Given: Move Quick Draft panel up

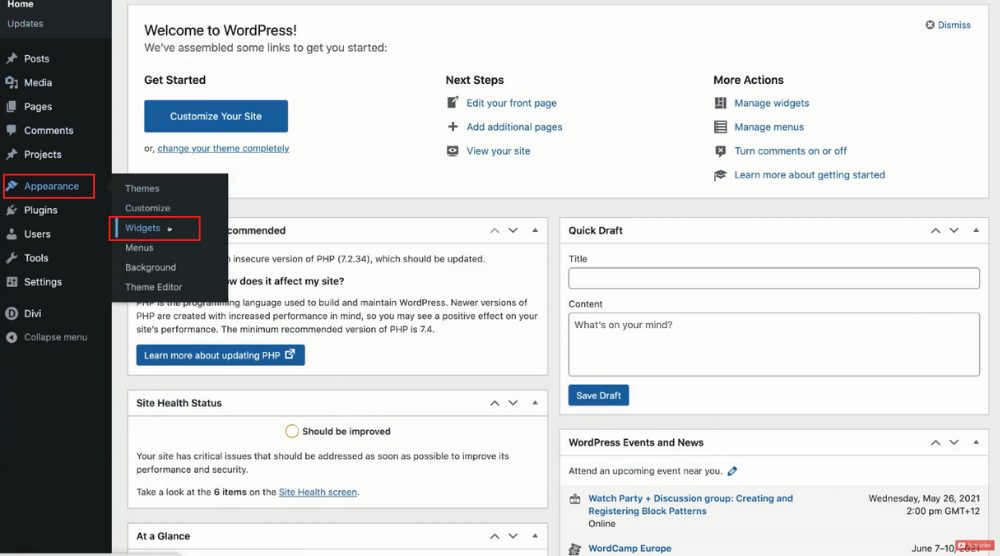Looking at the screenshot, I should coord(935,230).
